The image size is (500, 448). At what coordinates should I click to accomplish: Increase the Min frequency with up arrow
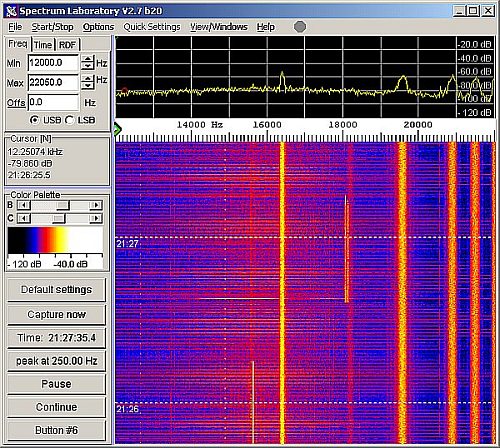[88, 59]
